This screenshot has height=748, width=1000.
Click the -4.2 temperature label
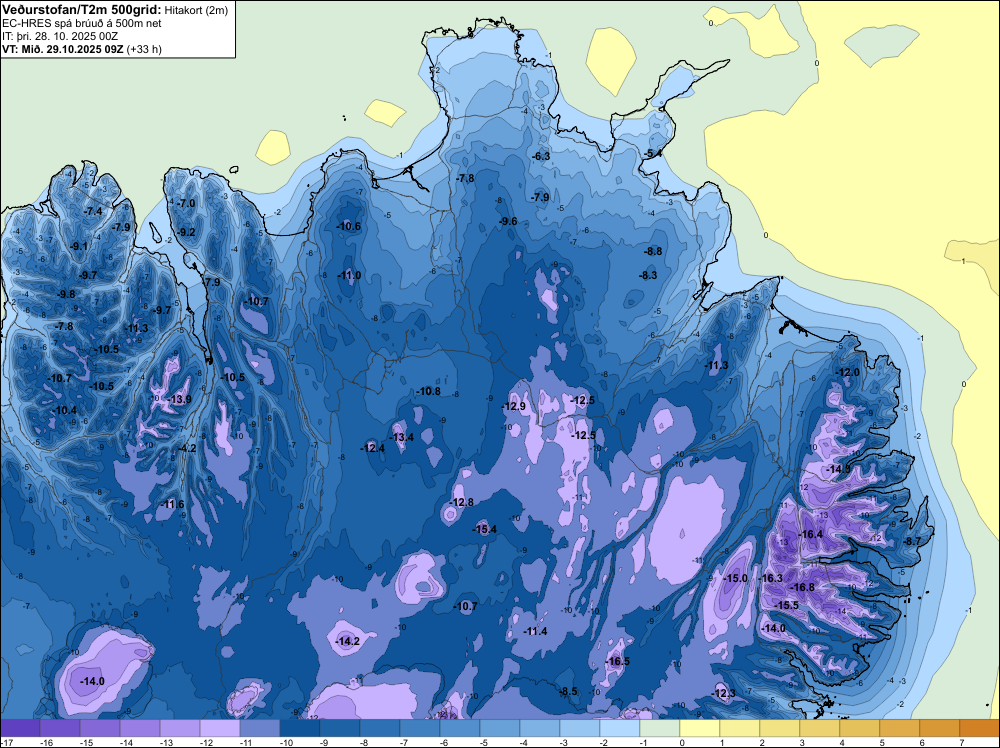(186, 448)
